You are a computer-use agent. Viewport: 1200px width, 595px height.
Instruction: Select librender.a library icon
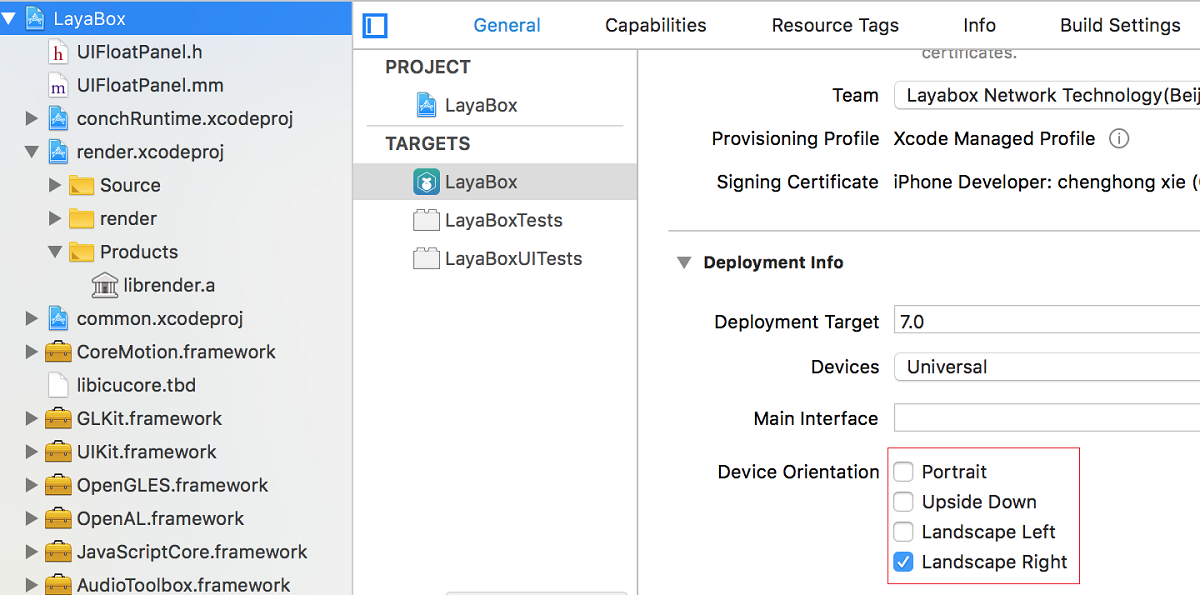[x=104, y=286]
